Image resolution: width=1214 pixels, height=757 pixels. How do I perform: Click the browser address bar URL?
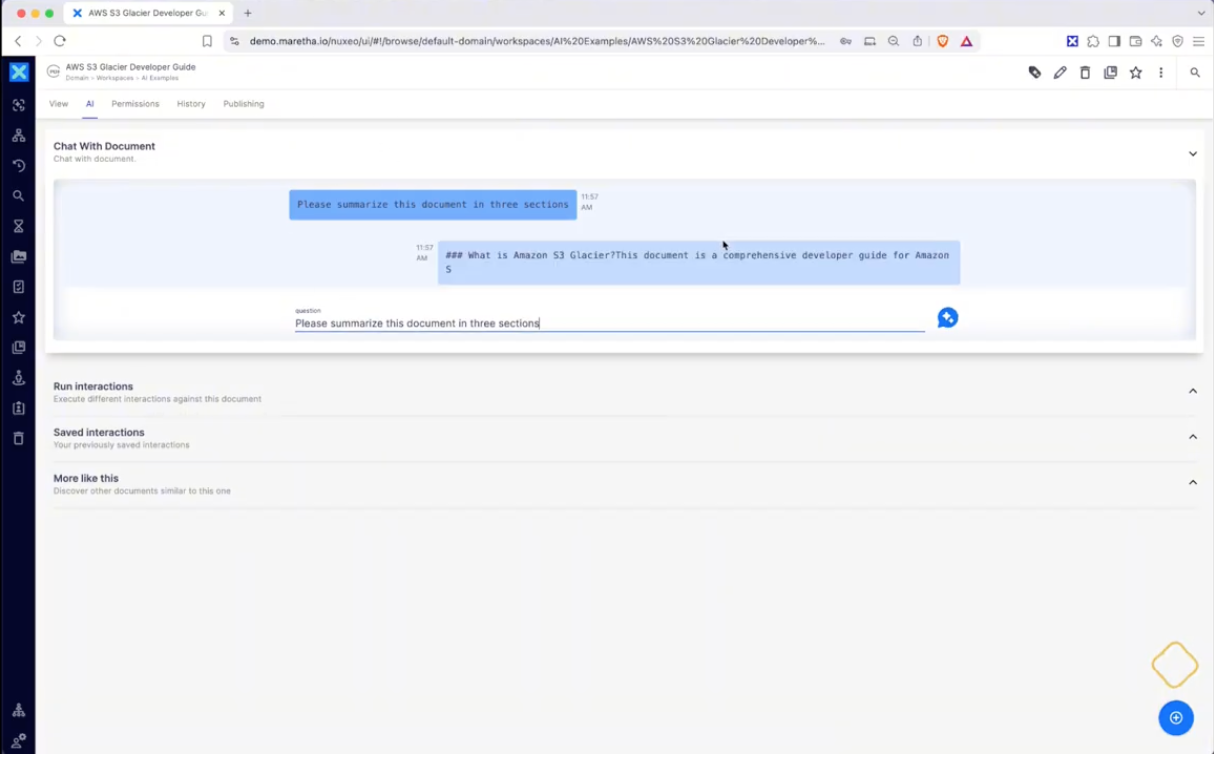point(538,41)
